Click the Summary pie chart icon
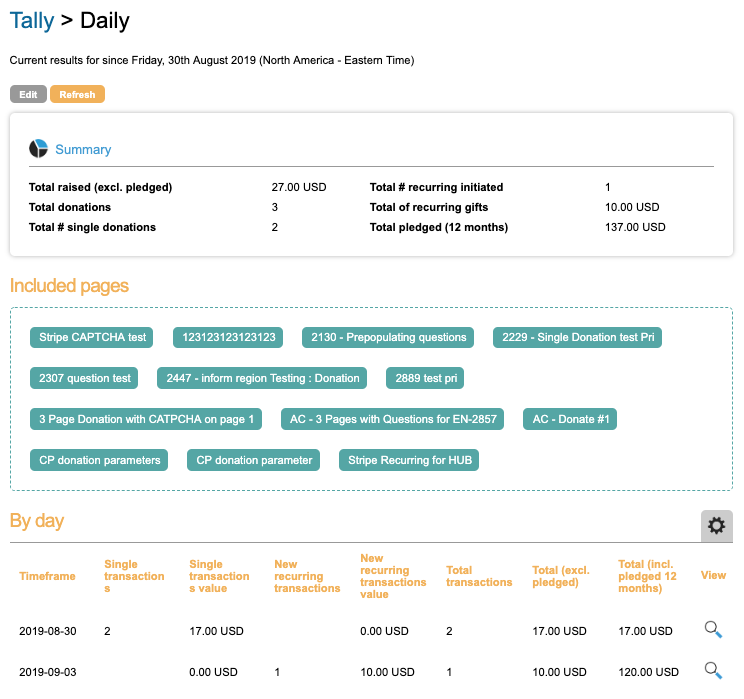Viewport: 744px width, 699px height. (39, 149)
